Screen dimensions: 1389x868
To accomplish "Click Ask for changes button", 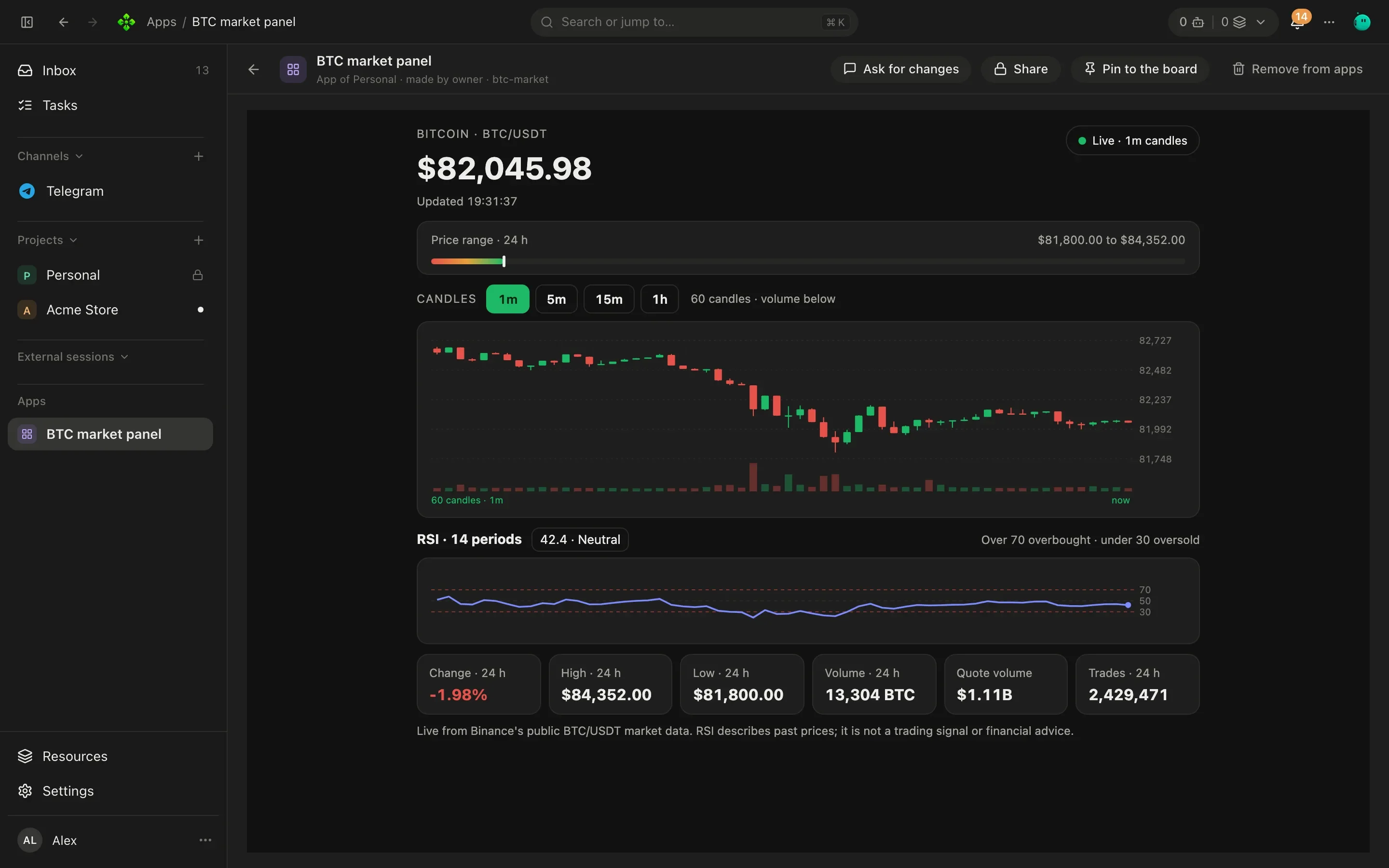I will [900, 69].
